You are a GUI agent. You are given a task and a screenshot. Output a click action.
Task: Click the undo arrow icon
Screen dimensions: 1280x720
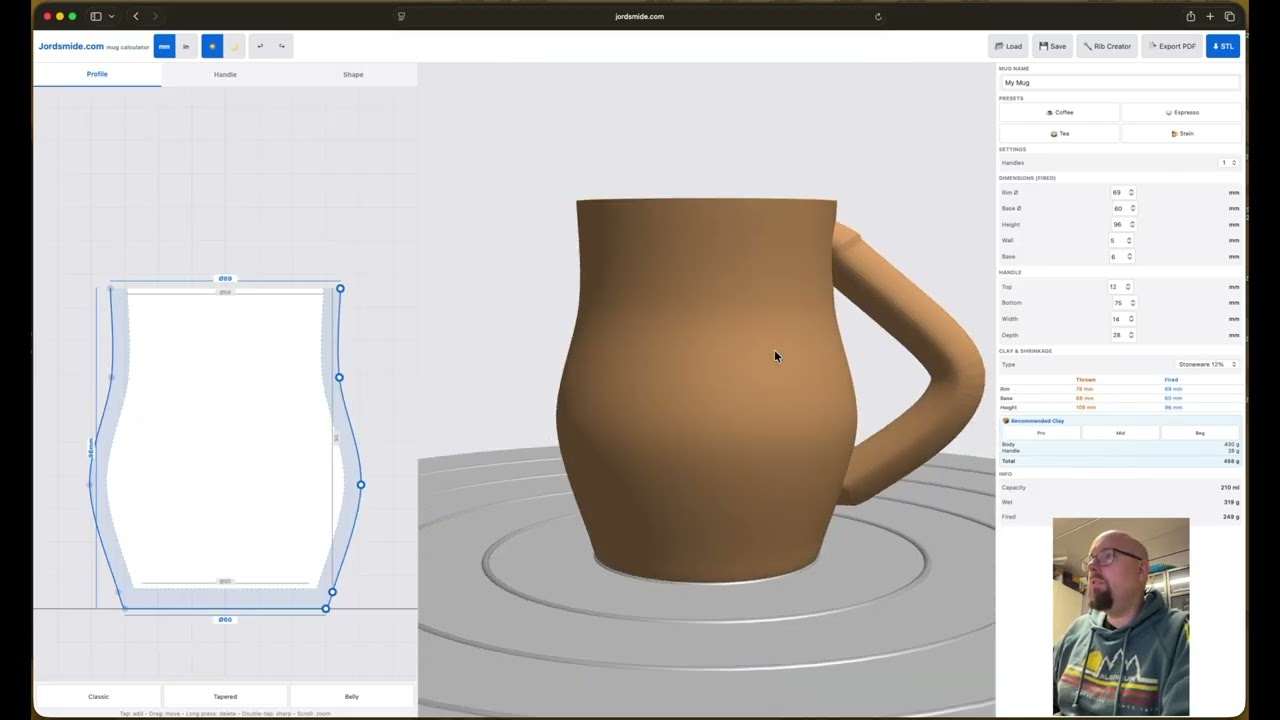pyautogui.click(x=260, y=46)
